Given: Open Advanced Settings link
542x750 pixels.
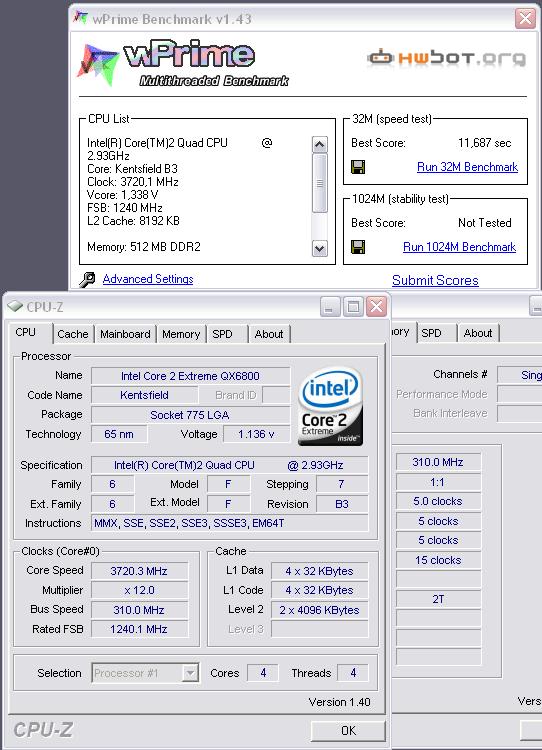Looking at the screenshot, I should point(148,279).
